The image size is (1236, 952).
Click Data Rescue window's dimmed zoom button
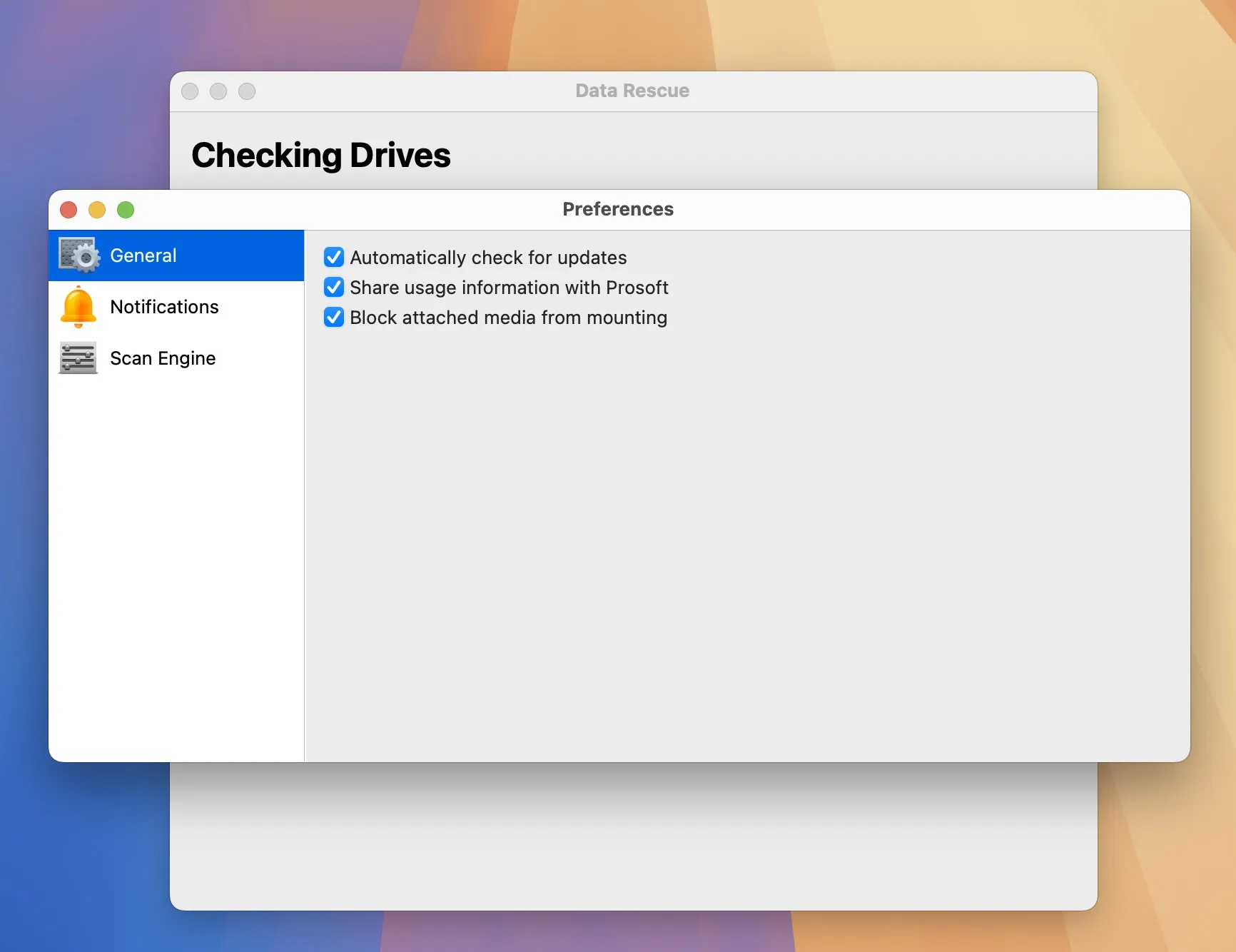(247, 91)
